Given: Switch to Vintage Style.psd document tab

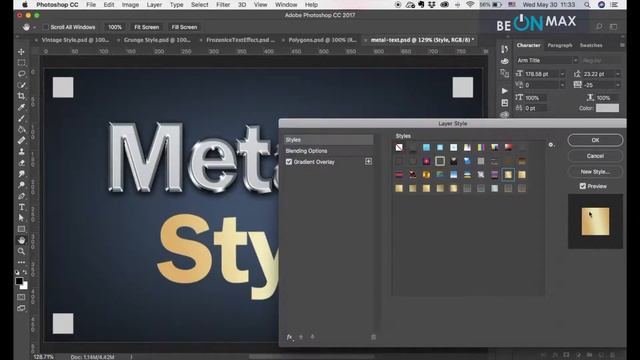Looking at the screenshot, I should click(x=75, y=40).
